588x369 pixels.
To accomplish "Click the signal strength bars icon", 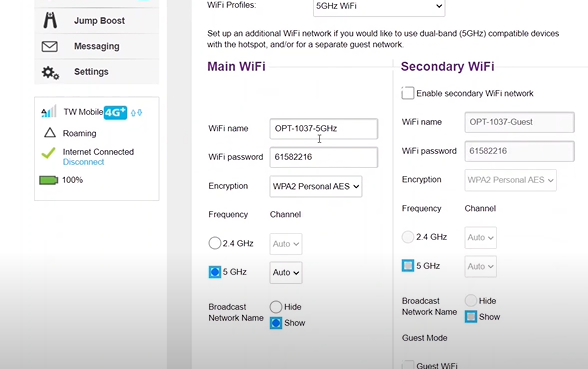I will point(49,111).
